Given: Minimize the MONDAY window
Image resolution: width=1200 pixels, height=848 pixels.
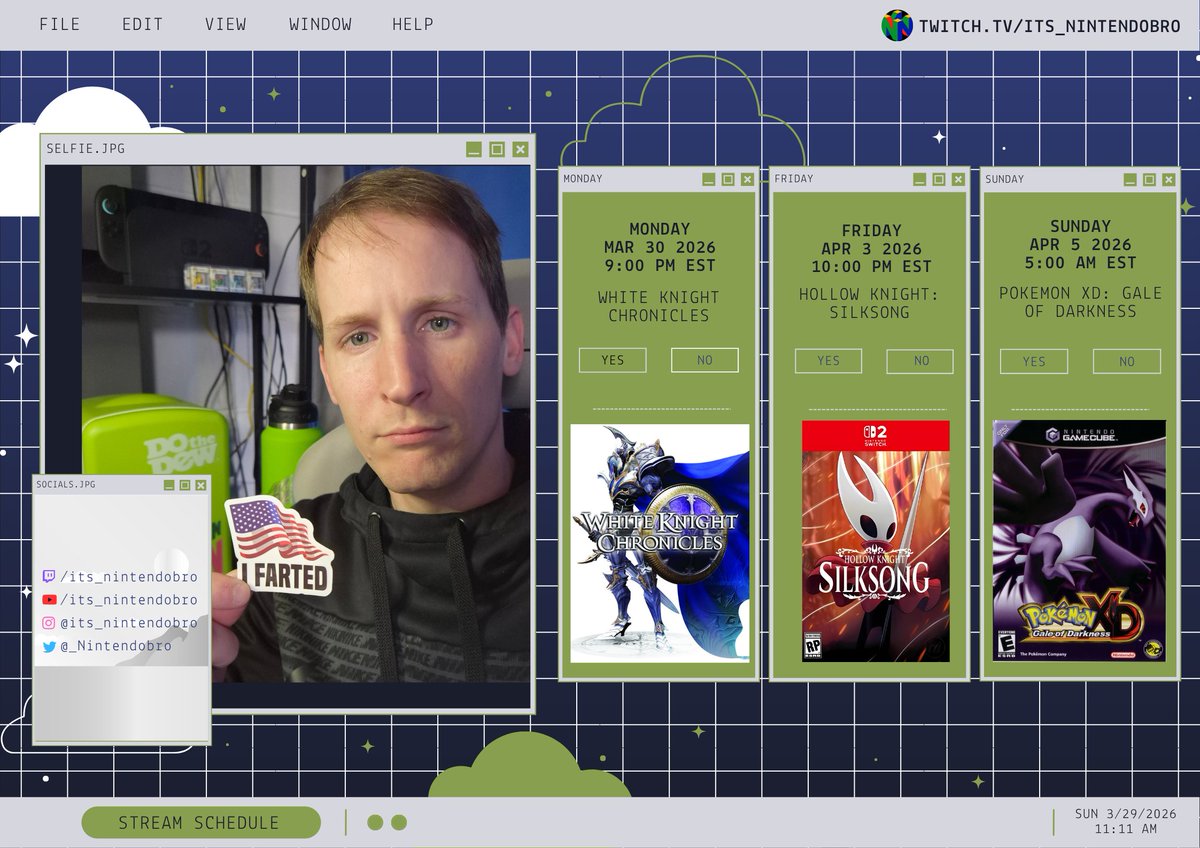Looking at the screenshot, I should point(708,179).
